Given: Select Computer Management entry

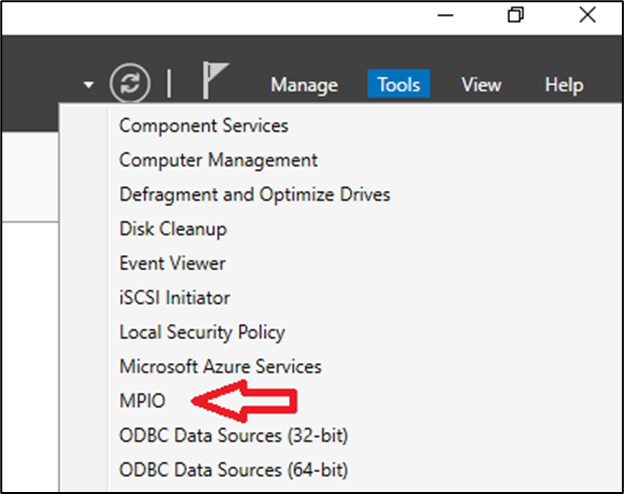Looking at the screenshot, I should (218, 160).
